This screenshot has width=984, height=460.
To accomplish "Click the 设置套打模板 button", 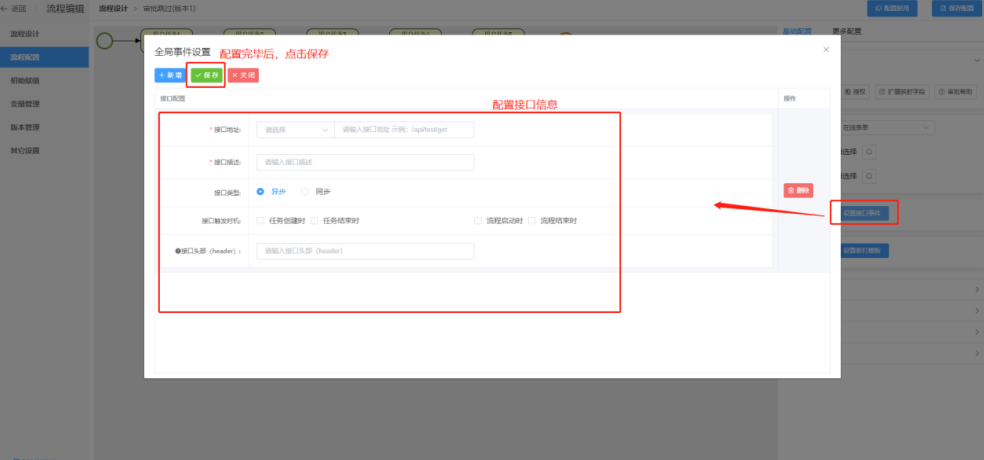I will click(864, 250).
